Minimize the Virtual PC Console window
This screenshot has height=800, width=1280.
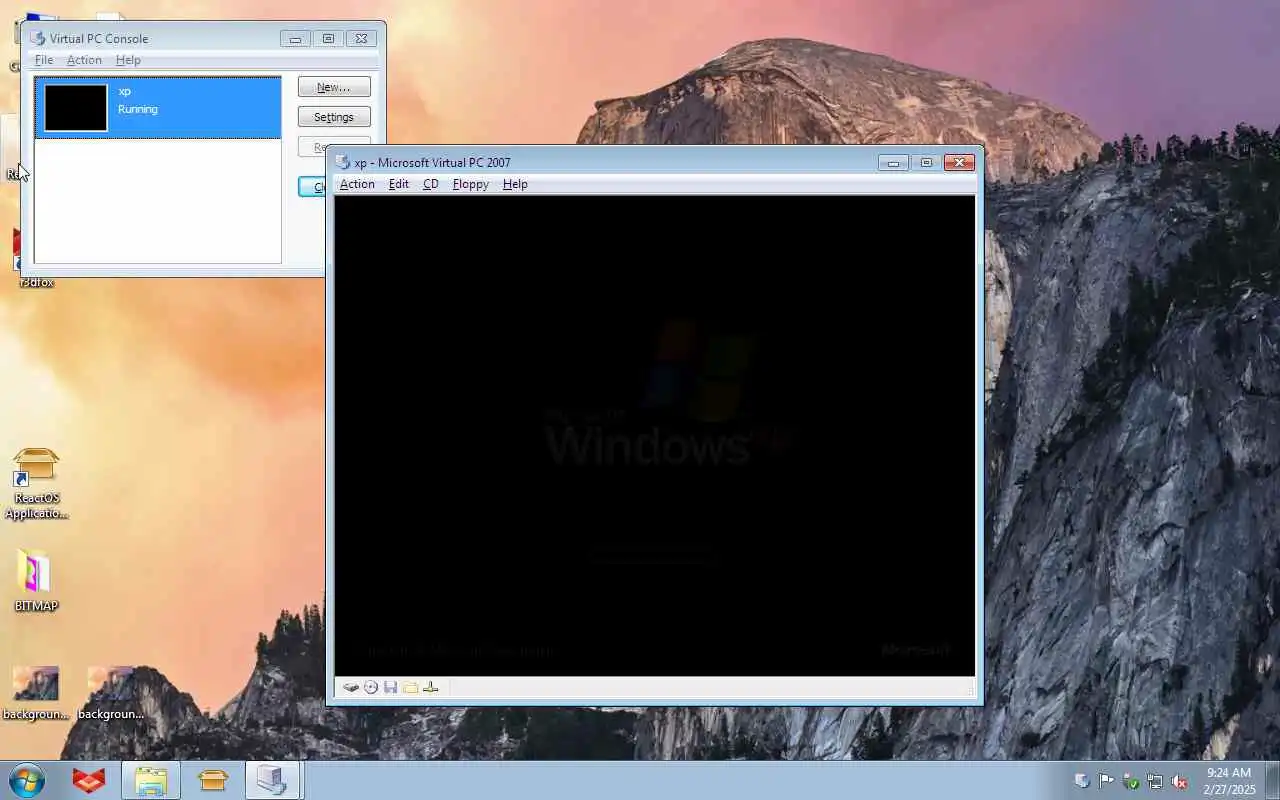click(x=295, y=38)
